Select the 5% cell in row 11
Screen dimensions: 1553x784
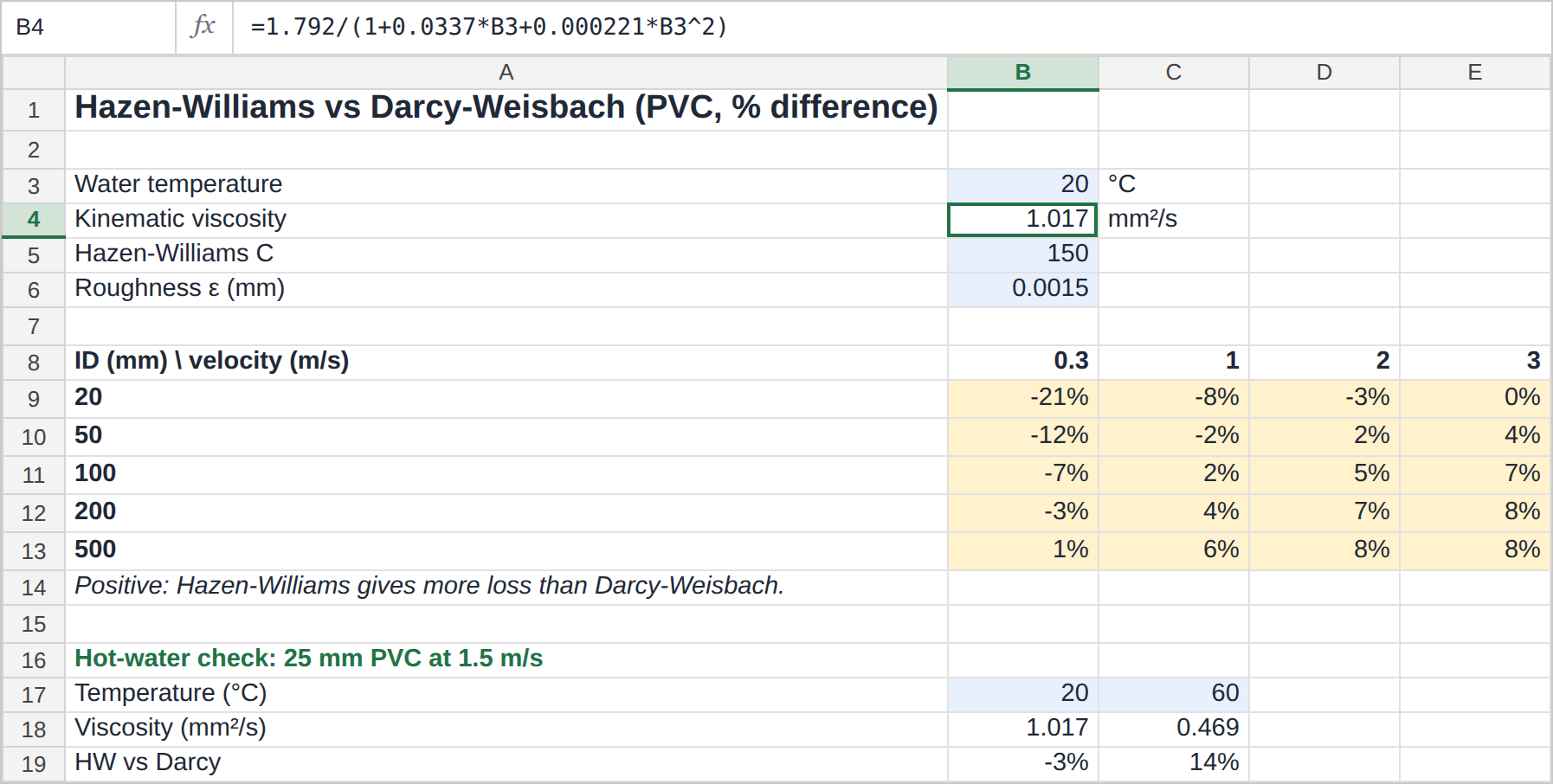[x=1324, y=475]
